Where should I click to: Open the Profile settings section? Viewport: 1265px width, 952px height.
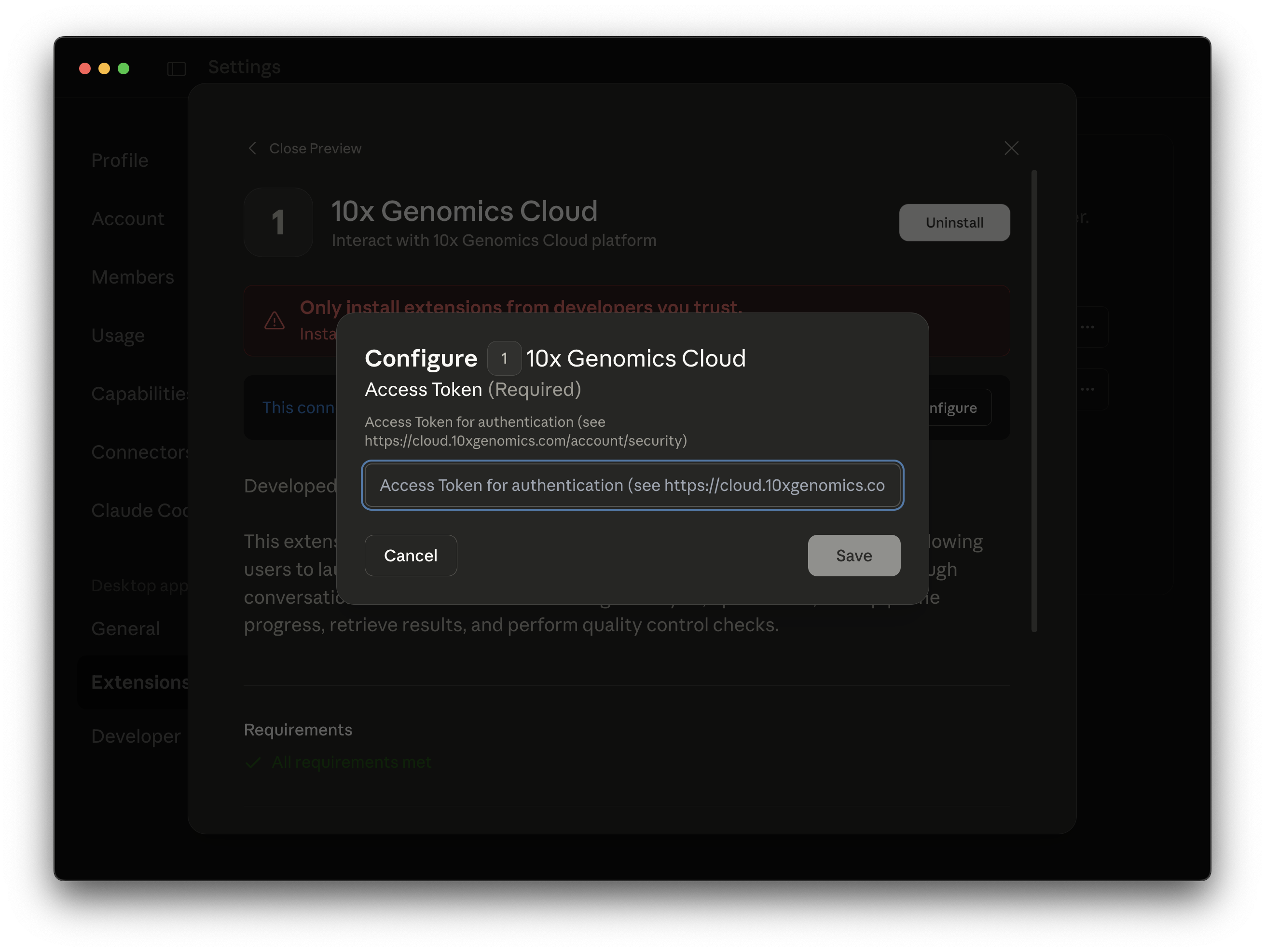click(x=120, y=160)
